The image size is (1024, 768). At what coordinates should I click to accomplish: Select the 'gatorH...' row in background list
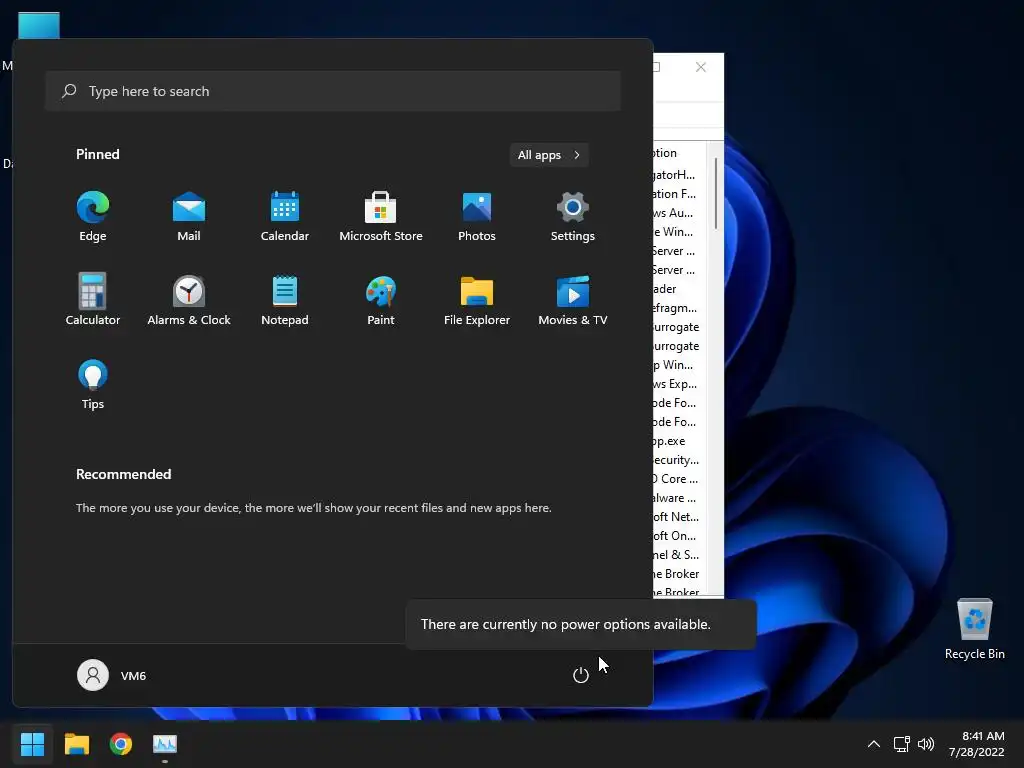pos(677,174)
